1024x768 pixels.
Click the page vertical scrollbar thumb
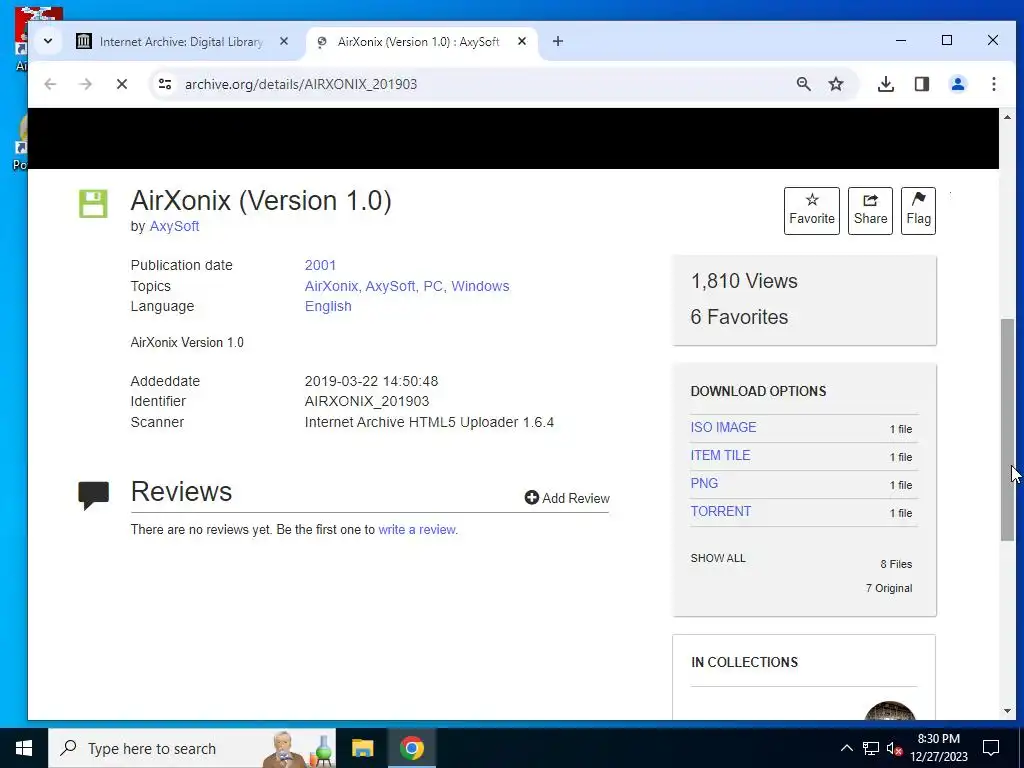[x=1006, y=429]
